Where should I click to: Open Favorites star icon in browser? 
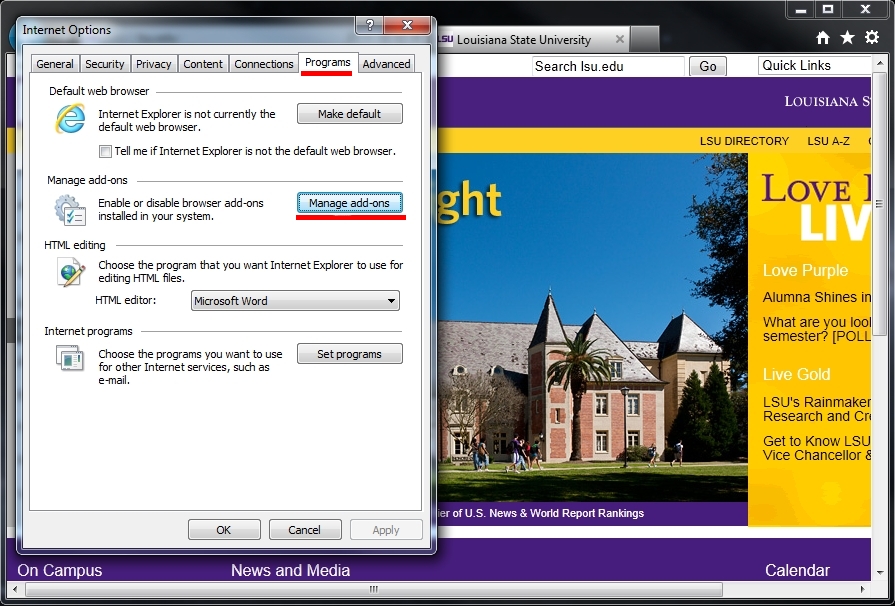pyautogui.click(x=847, y=38)
